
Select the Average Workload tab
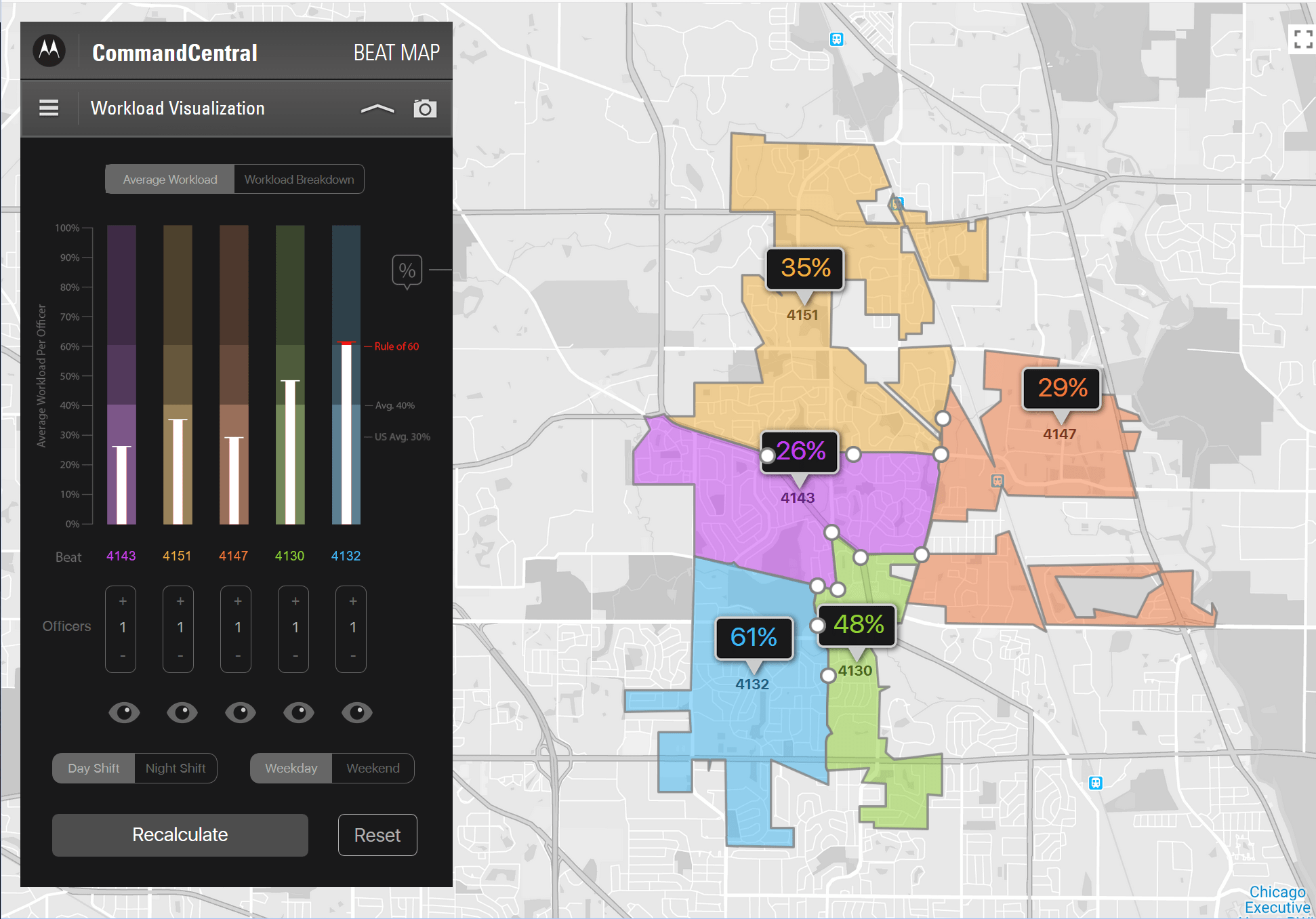point(169,179)
